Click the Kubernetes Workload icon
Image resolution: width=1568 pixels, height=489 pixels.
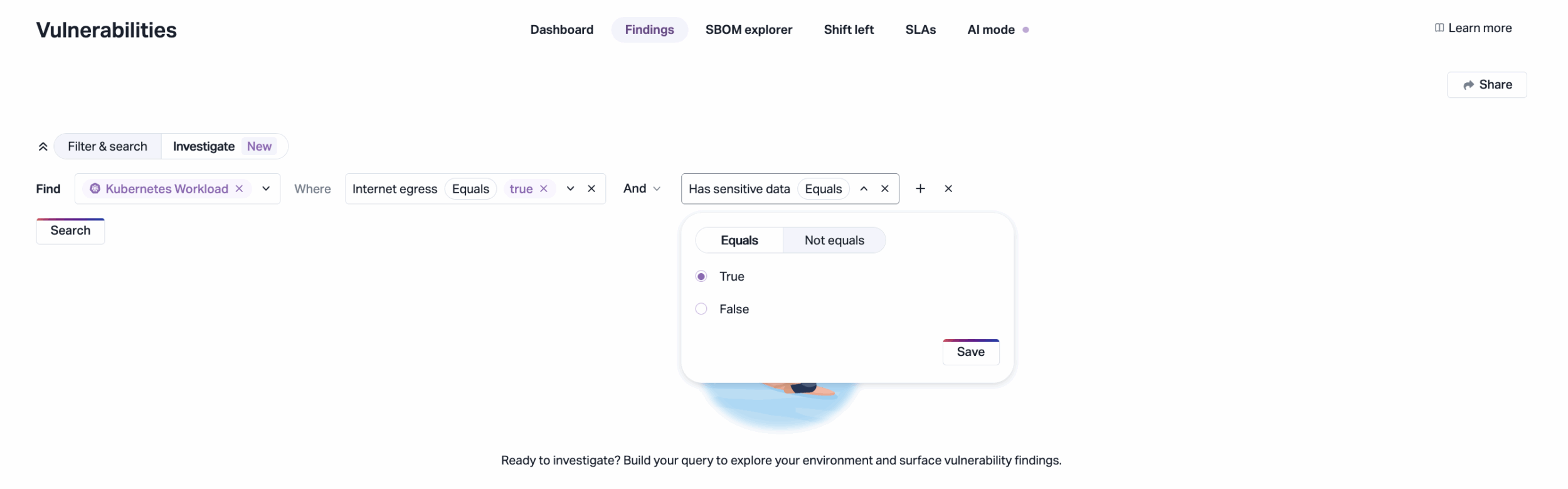95,189
